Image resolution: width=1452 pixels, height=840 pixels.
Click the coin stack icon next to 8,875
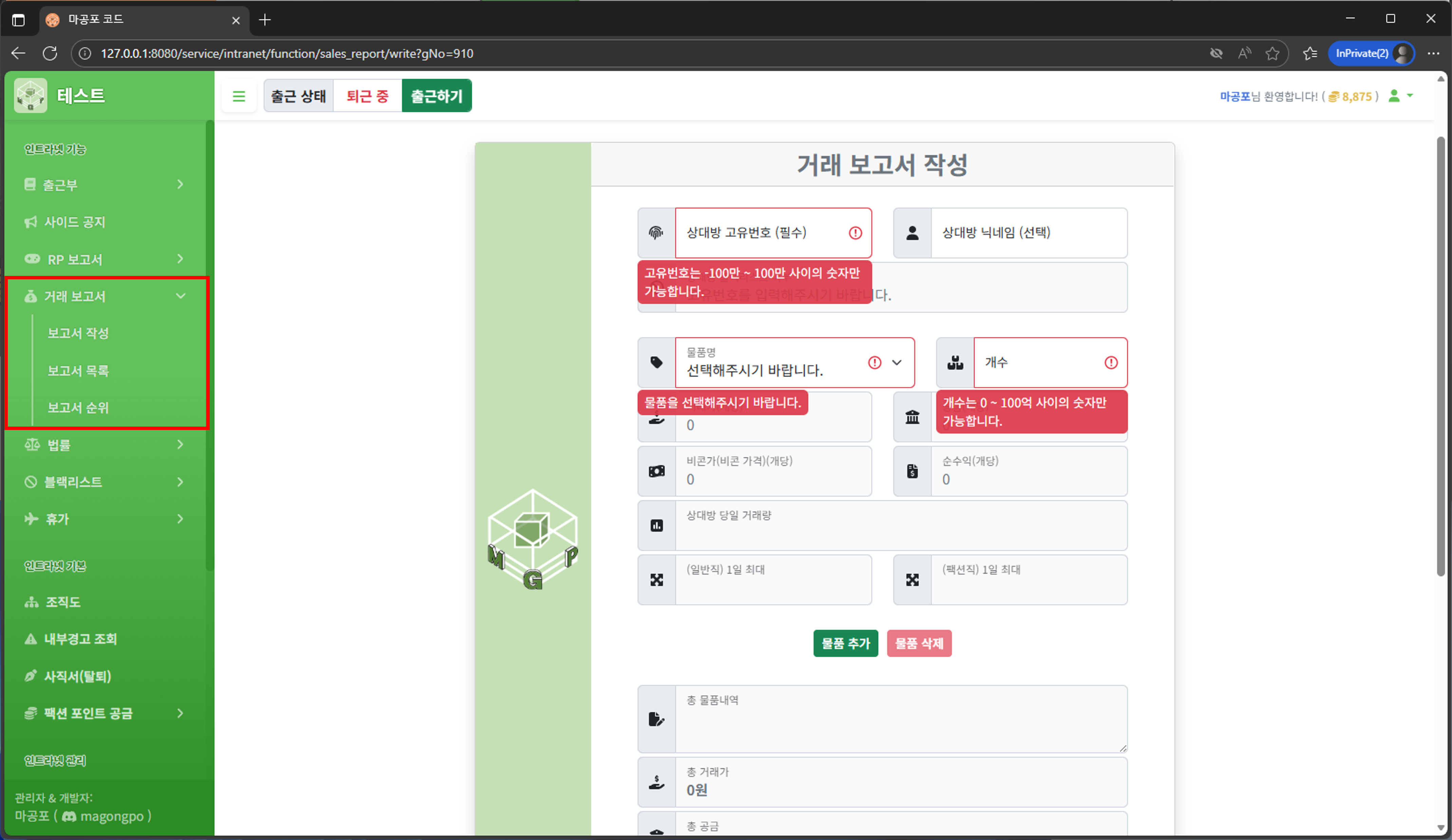tap(1333, 96)
